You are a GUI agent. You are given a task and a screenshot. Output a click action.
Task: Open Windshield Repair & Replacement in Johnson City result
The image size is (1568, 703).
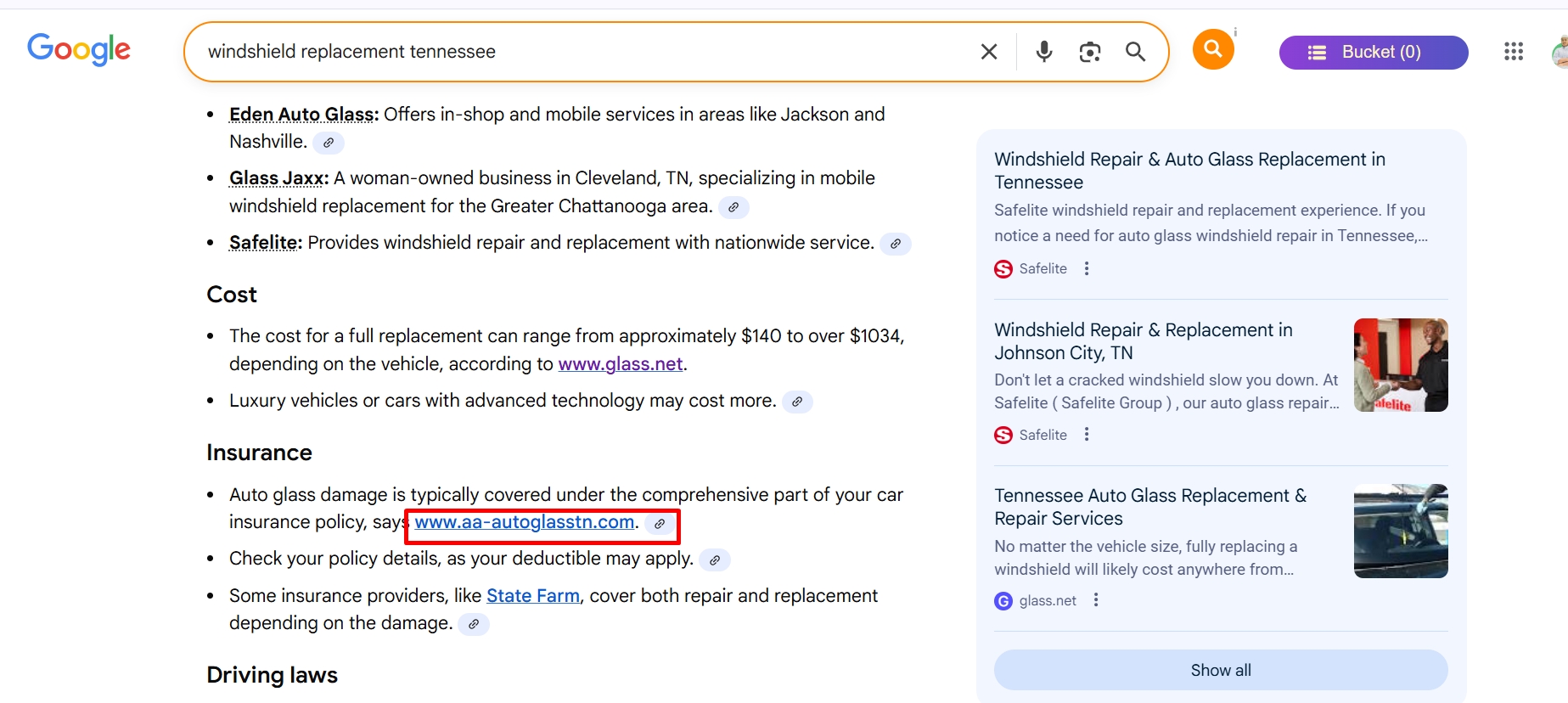(1144, 341)
